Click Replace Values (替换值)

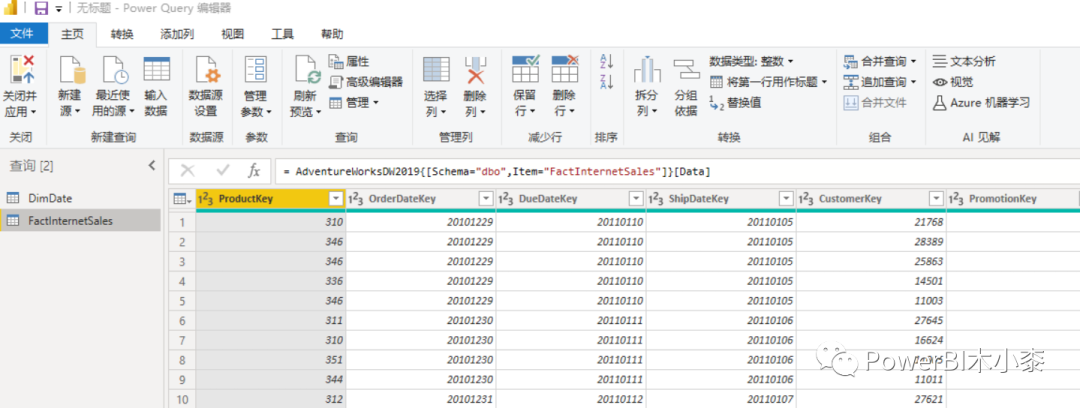pos(735,103)
